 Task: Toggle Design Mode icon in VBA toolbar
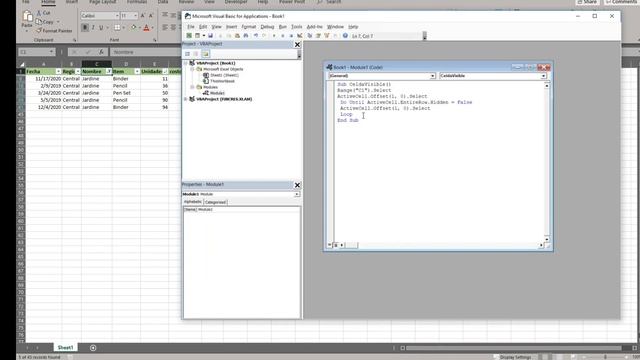[x=300, y=36]
